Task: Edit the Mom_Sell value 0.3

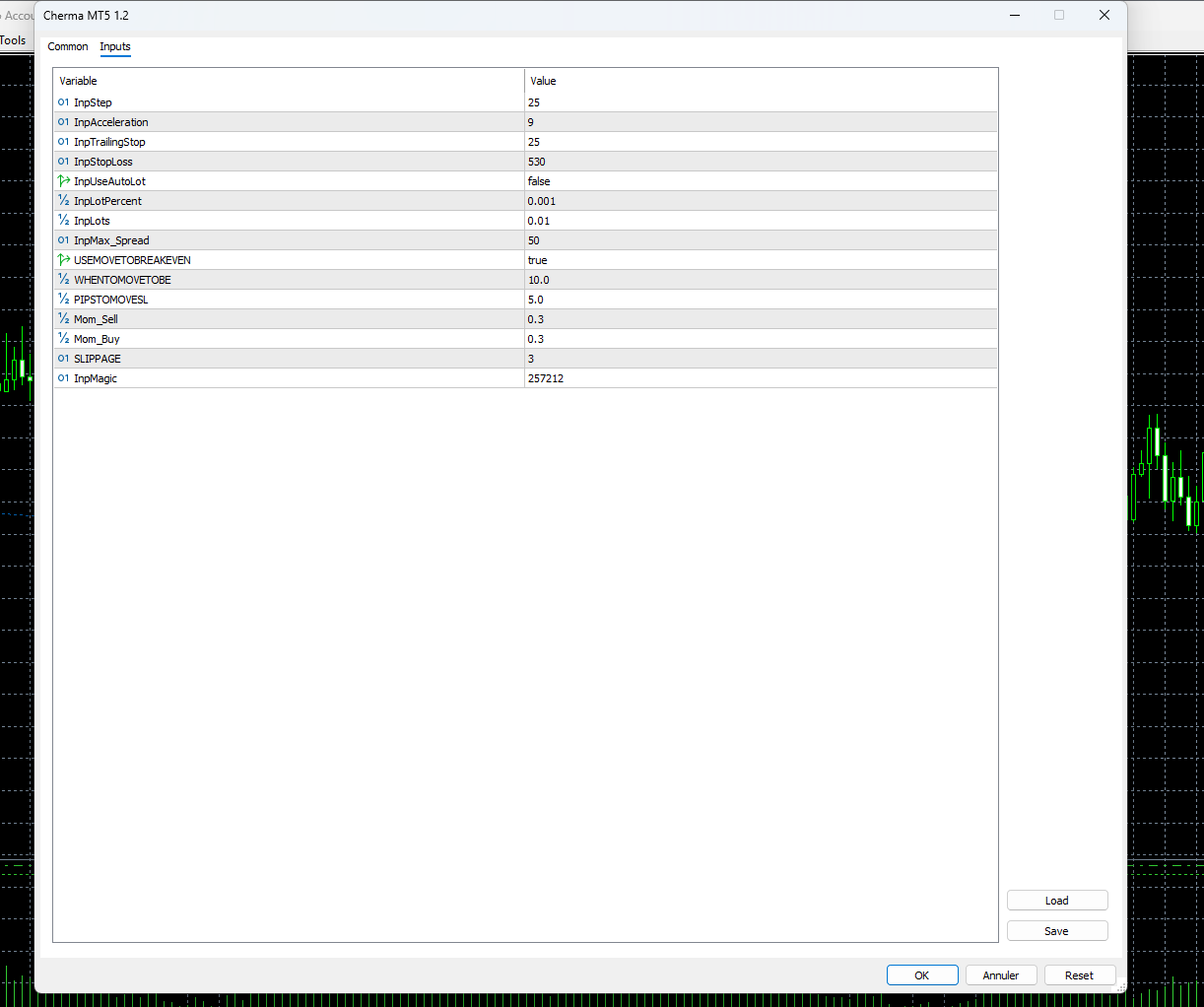Action: (761, 319)
